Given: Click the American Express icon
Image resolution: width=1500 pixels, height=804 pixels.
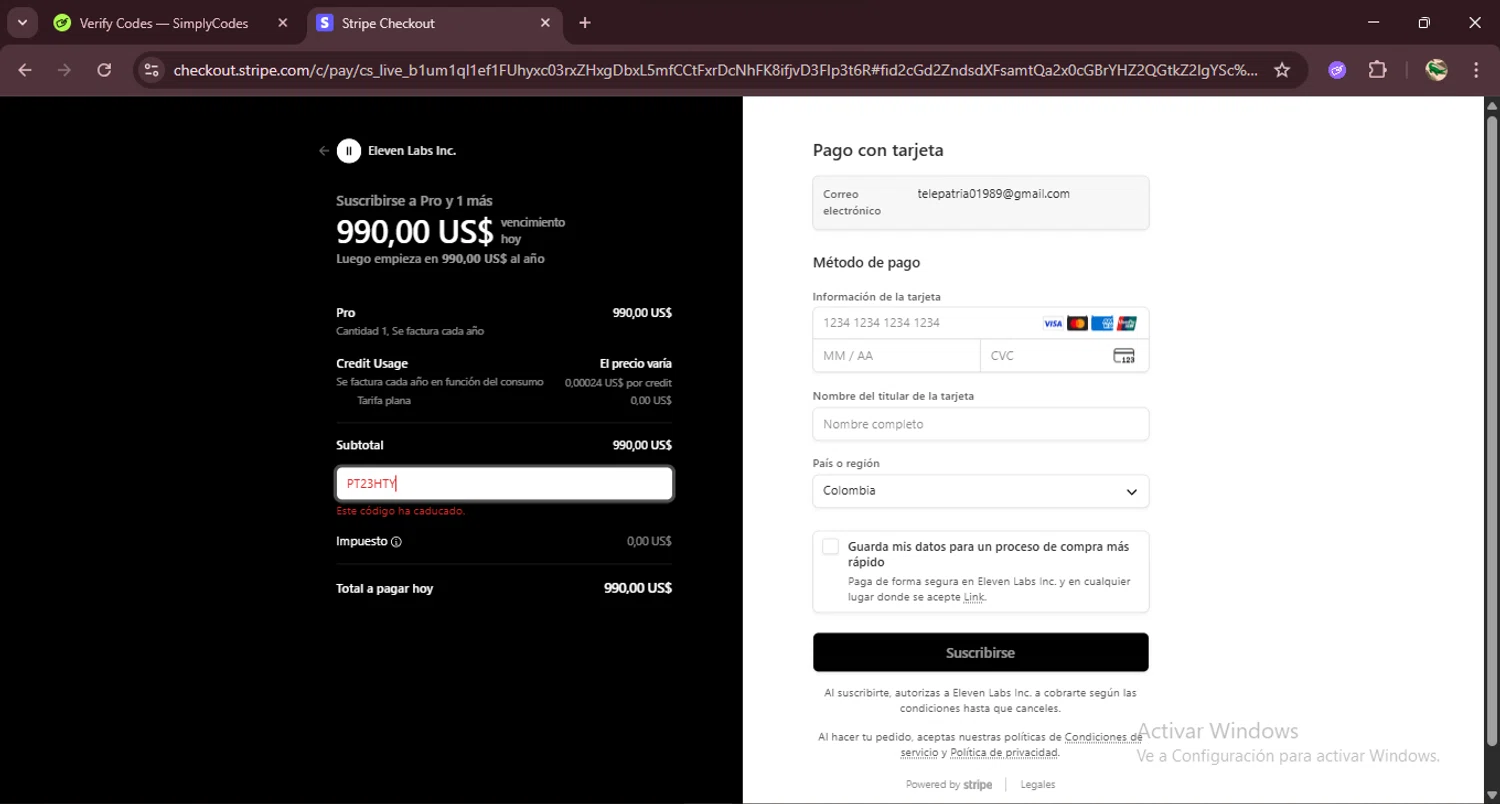Looking at the screenshot, I should [1102, 323].
